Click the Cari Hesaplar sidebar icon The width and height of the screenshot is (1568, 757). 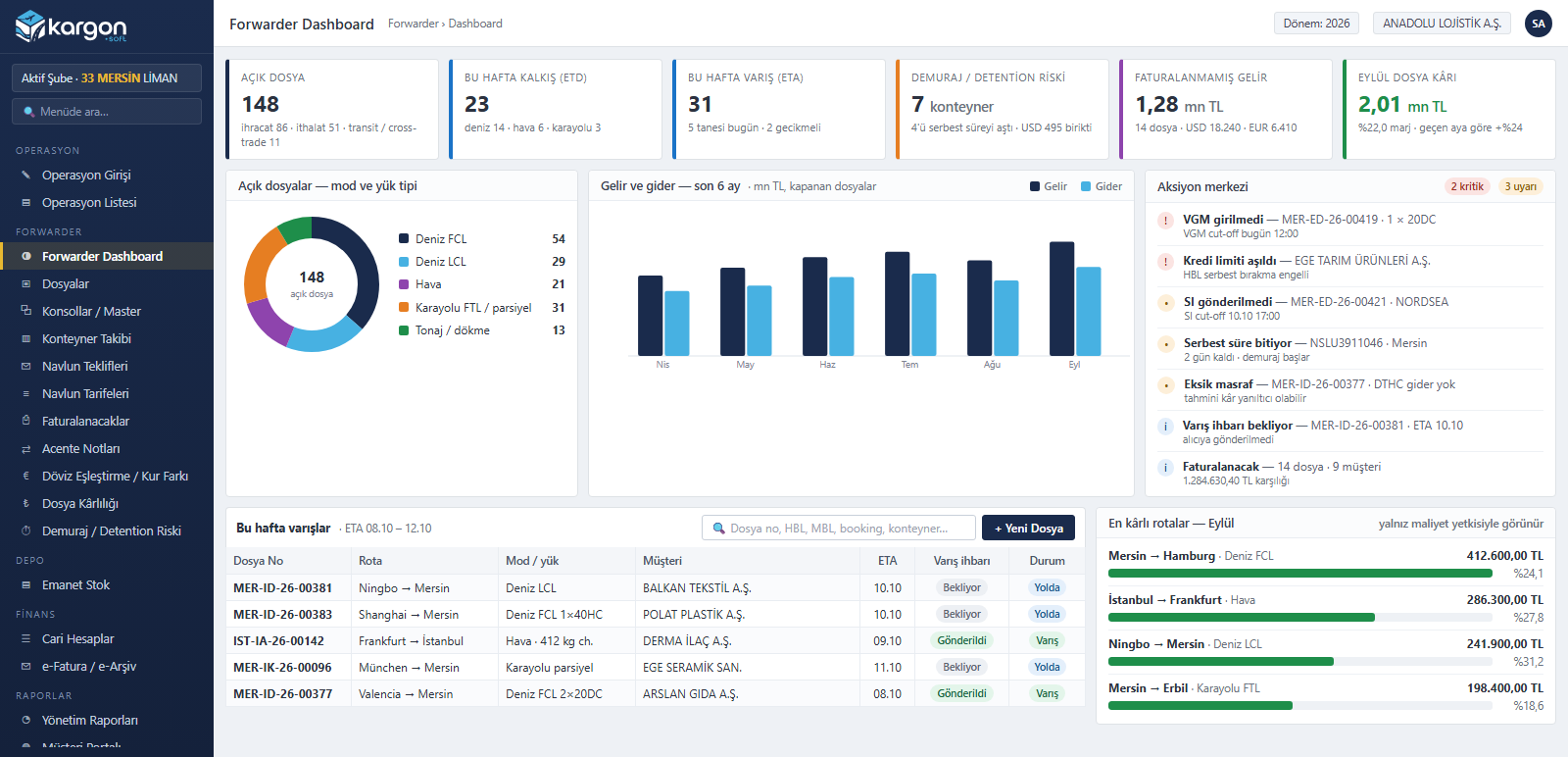click(26, 639)
